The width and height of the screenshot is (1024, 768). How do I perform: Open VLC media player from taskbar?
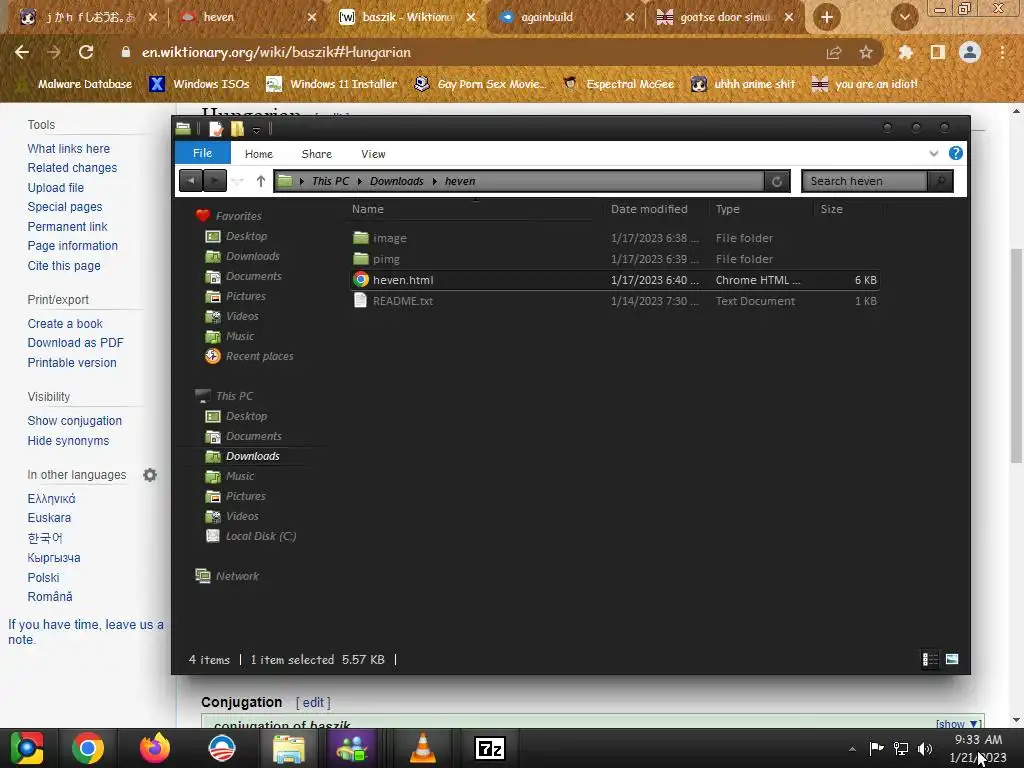pyautogui.click(x=423, y=748)
